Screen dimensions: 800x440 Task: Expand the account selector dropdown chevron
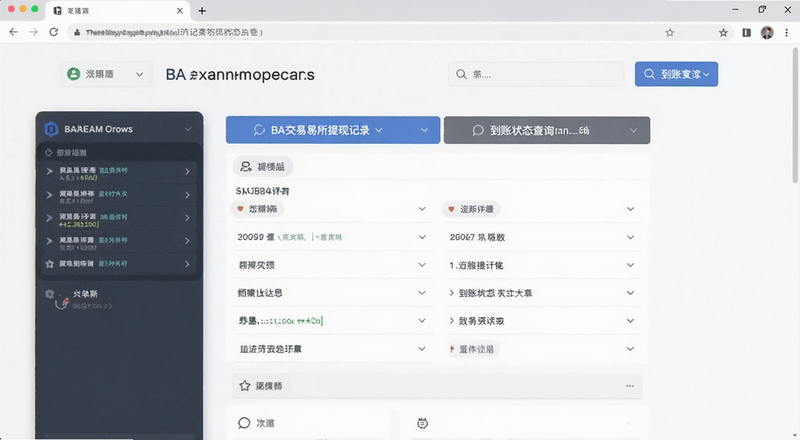point(139,75)
